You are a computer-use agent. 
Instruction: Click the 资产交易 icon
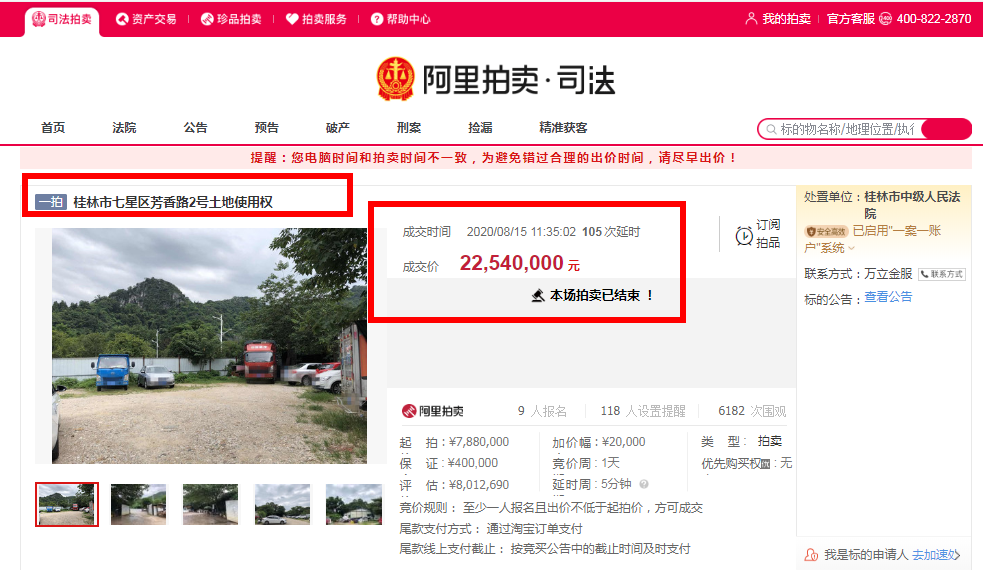[x=122, y=19]
